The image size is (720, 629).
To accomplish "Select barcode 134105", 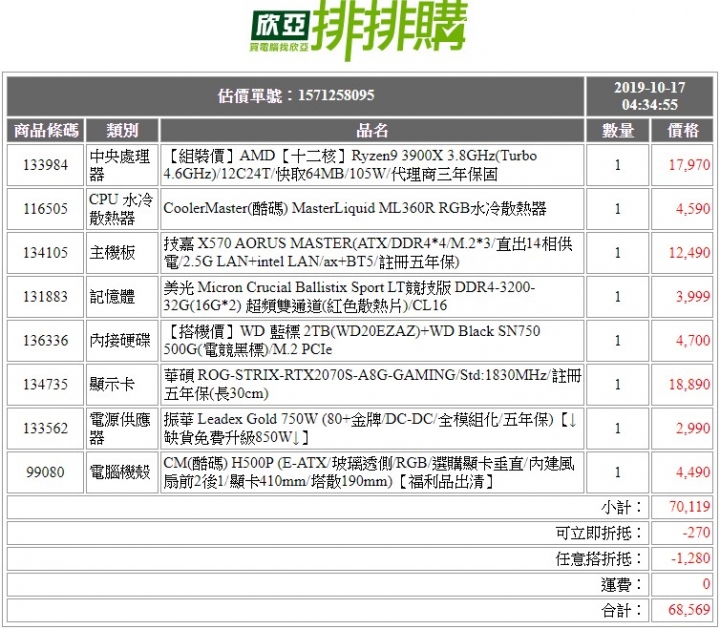I will pos(45,253).
